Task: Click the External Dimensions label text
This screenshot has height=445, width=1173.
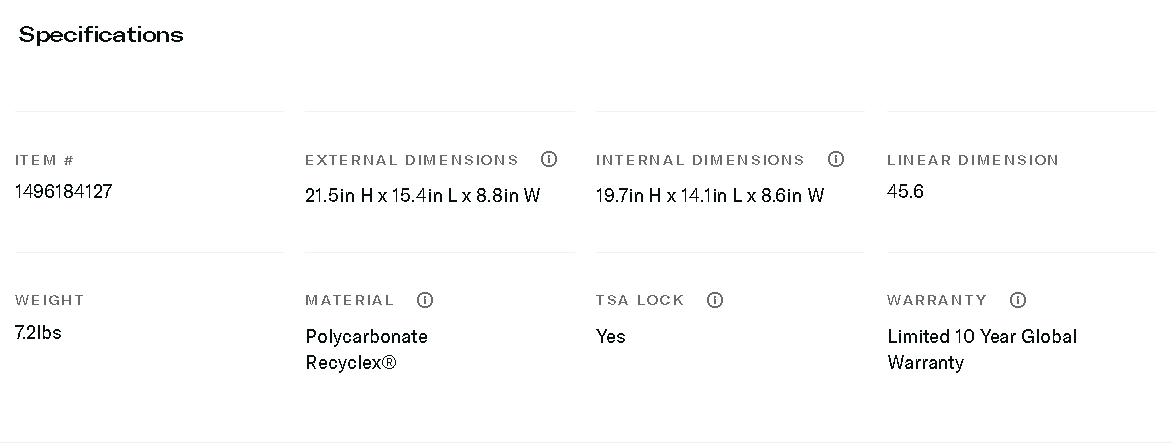Action: (x=412, y=160)
